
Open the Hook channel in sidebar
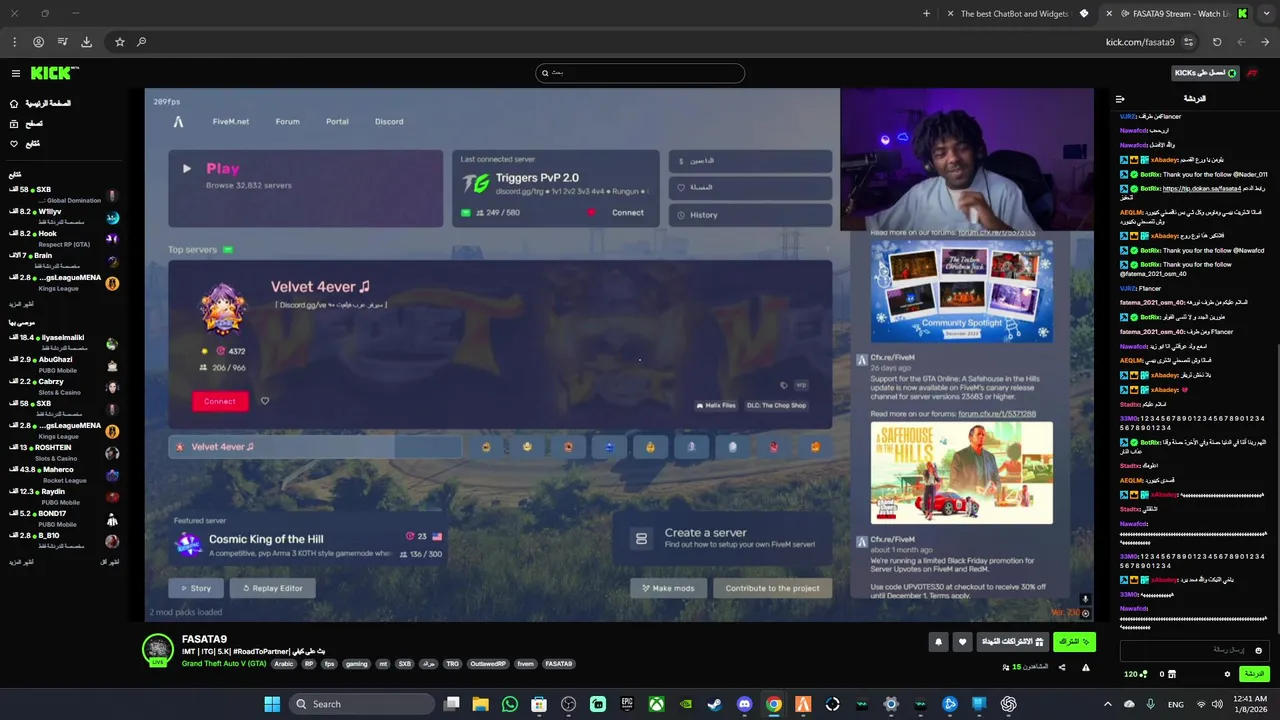62,238
